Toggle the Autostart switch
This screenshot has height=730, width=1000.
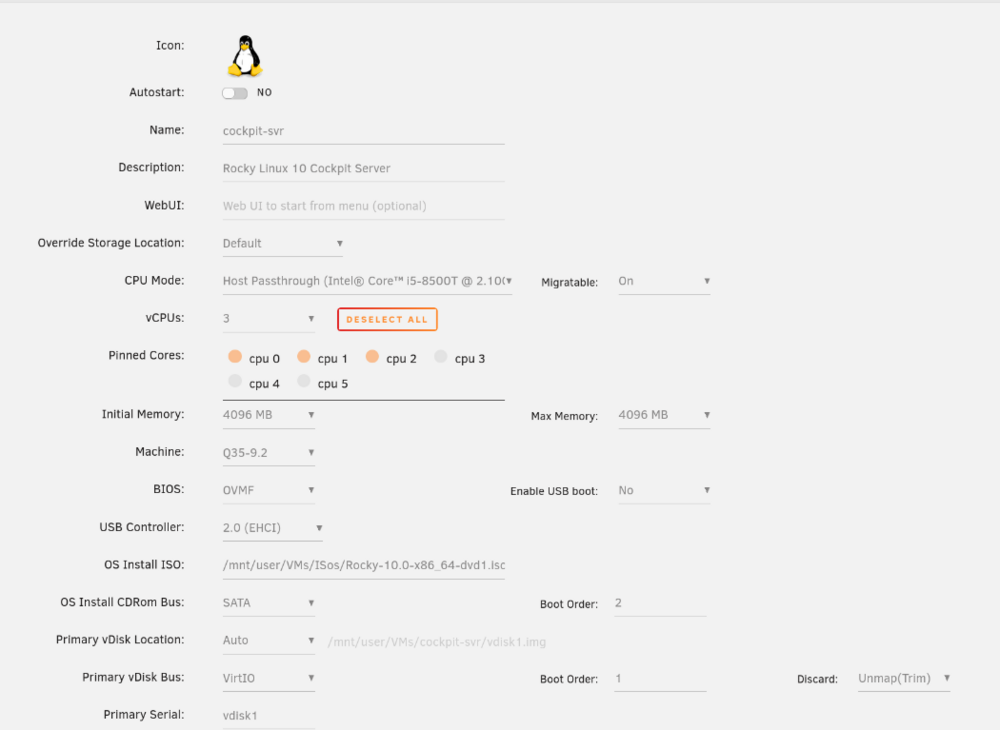235,93
